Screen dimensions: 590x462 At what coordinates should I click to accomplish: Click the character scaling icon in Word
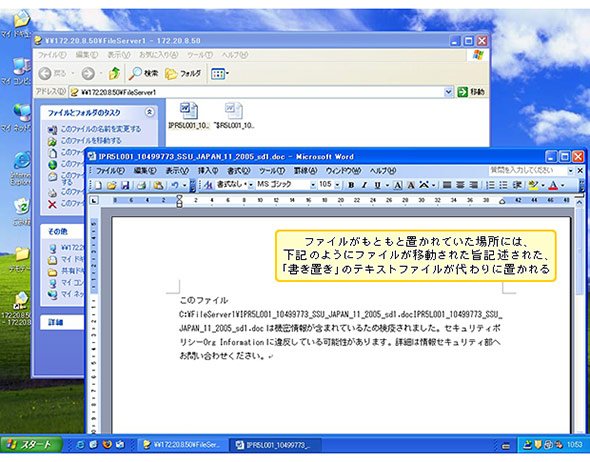(x=424, y=185)
